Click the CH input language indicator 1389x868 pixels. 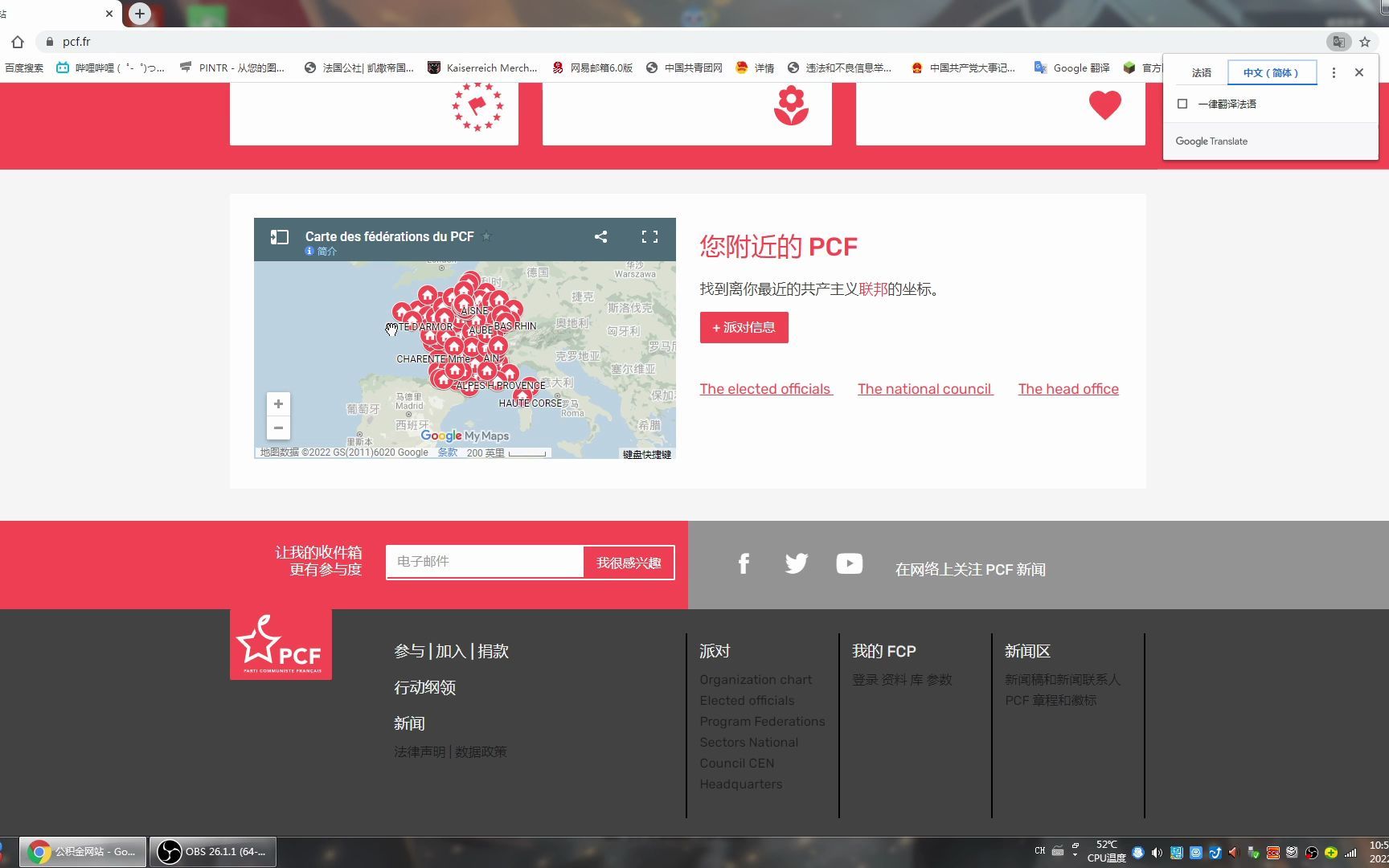(x=1039, y=850)
